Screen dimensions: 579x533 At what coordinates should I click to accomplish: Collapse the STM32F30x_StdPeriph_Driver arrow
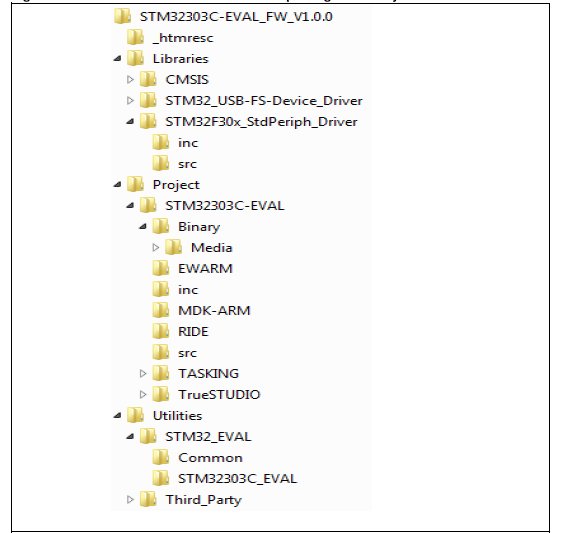click(130, 121)
